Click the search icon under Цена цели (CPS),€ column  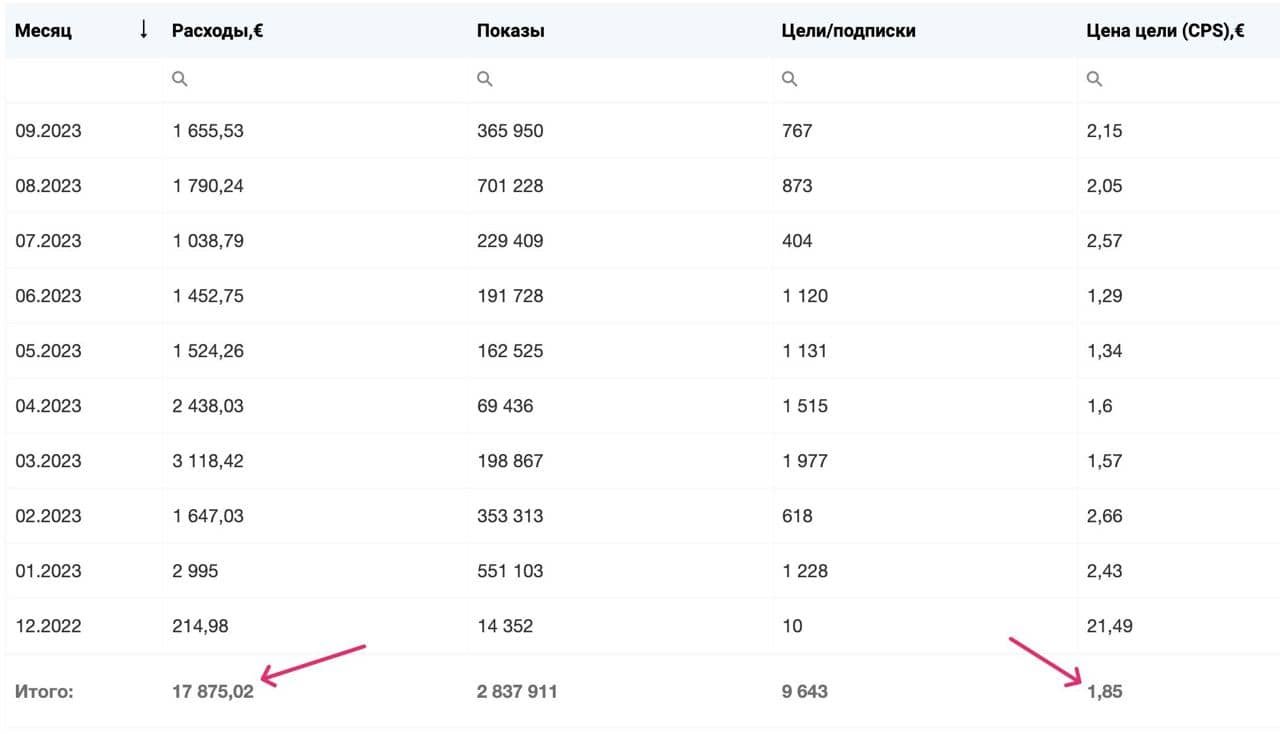[x=1094, y=78]
